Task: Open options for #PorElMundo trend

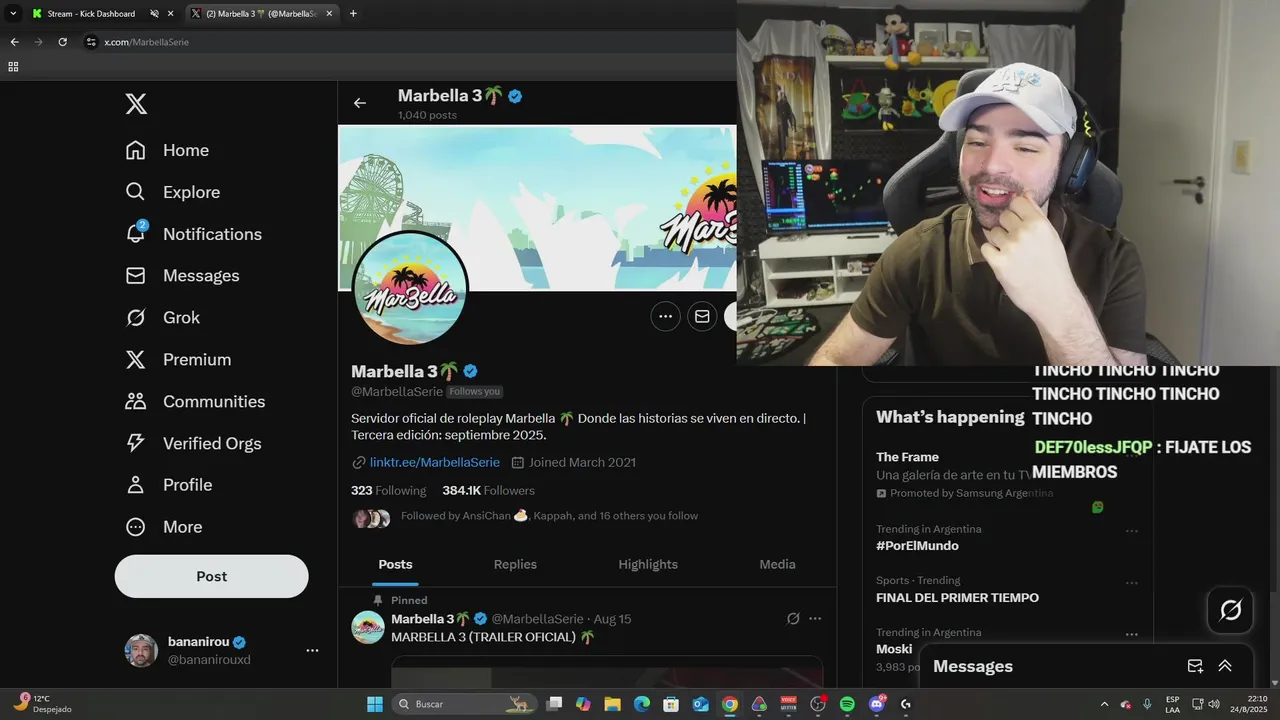Action: click(x=1131, y=531)
